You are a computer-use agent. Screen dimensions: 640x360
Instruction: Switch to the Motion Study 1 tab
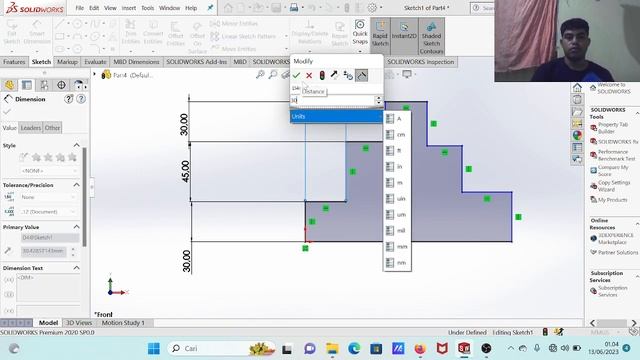[123, 322]
